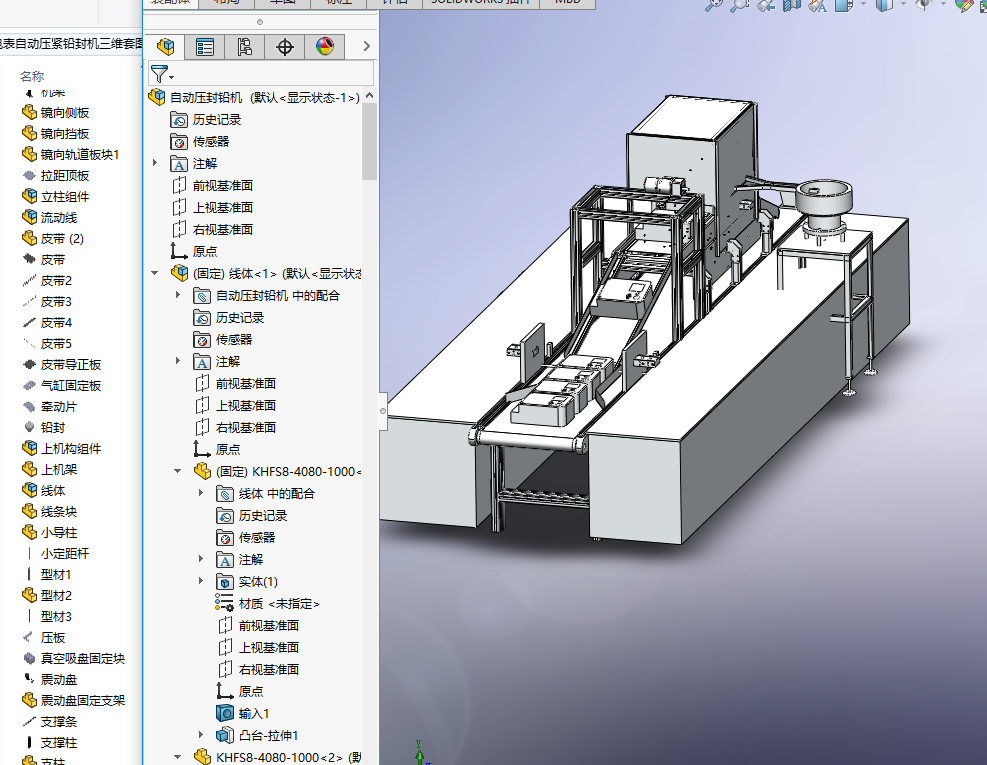Switch to the MBD ribbon tab
987x765 pixels.
(567, 2)
